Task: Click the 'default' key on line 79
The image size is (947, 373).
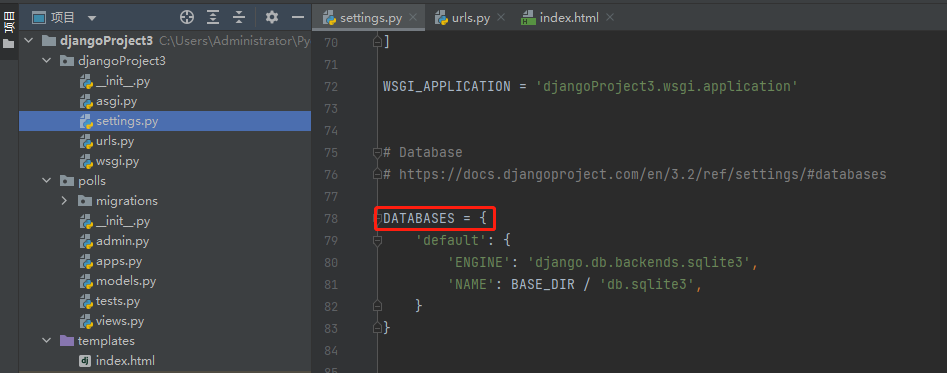Action: [x=451, y=240]
